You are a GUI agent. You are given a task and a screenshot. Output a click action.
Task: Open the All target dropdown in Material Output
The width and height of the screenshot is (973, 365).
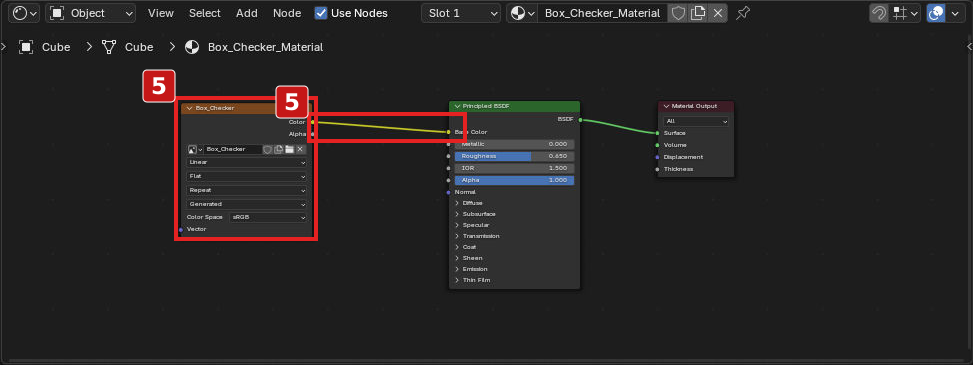click(x=696, y=122)
